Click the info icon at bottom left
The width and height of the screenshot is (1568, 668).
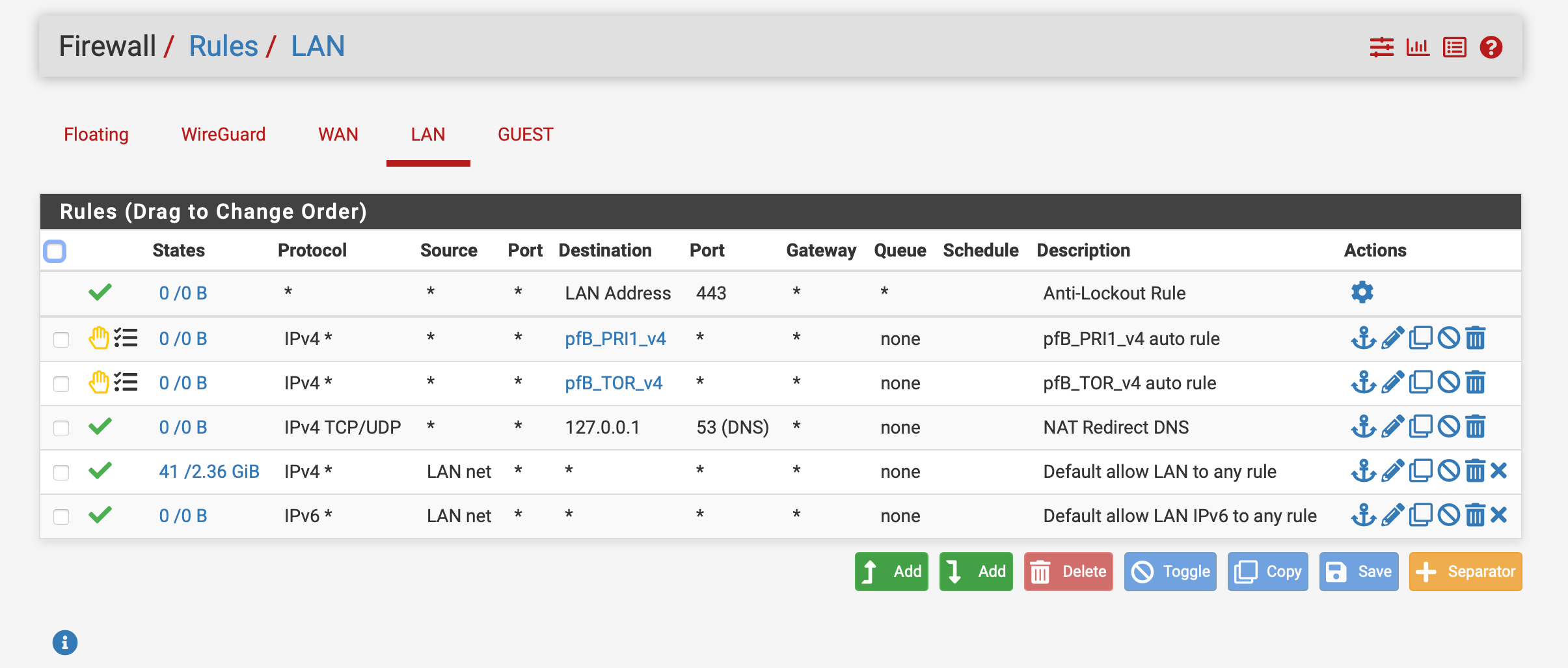point(64,642)
